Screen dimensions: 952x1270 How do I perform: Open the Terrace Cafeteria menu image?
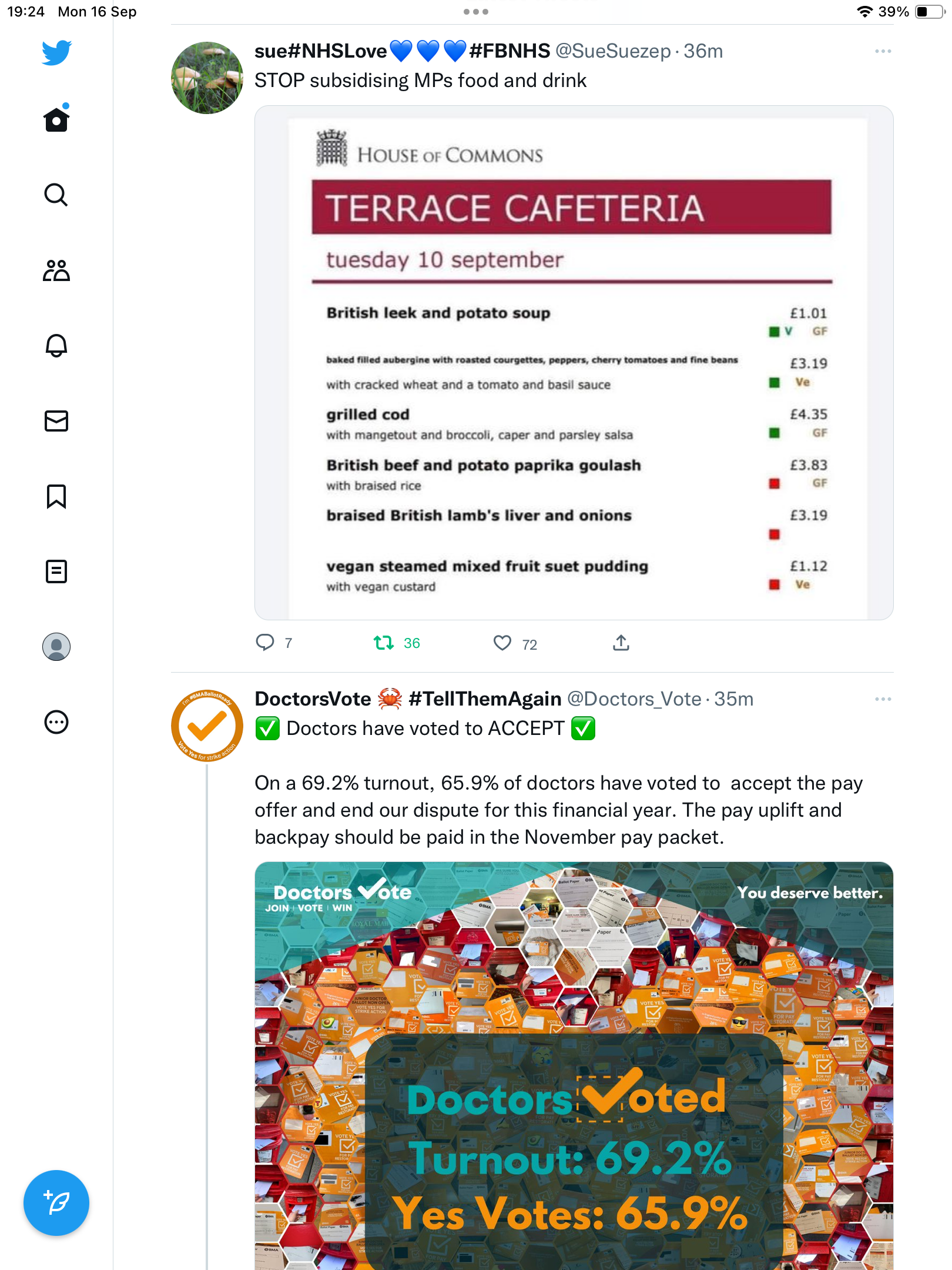574,363
